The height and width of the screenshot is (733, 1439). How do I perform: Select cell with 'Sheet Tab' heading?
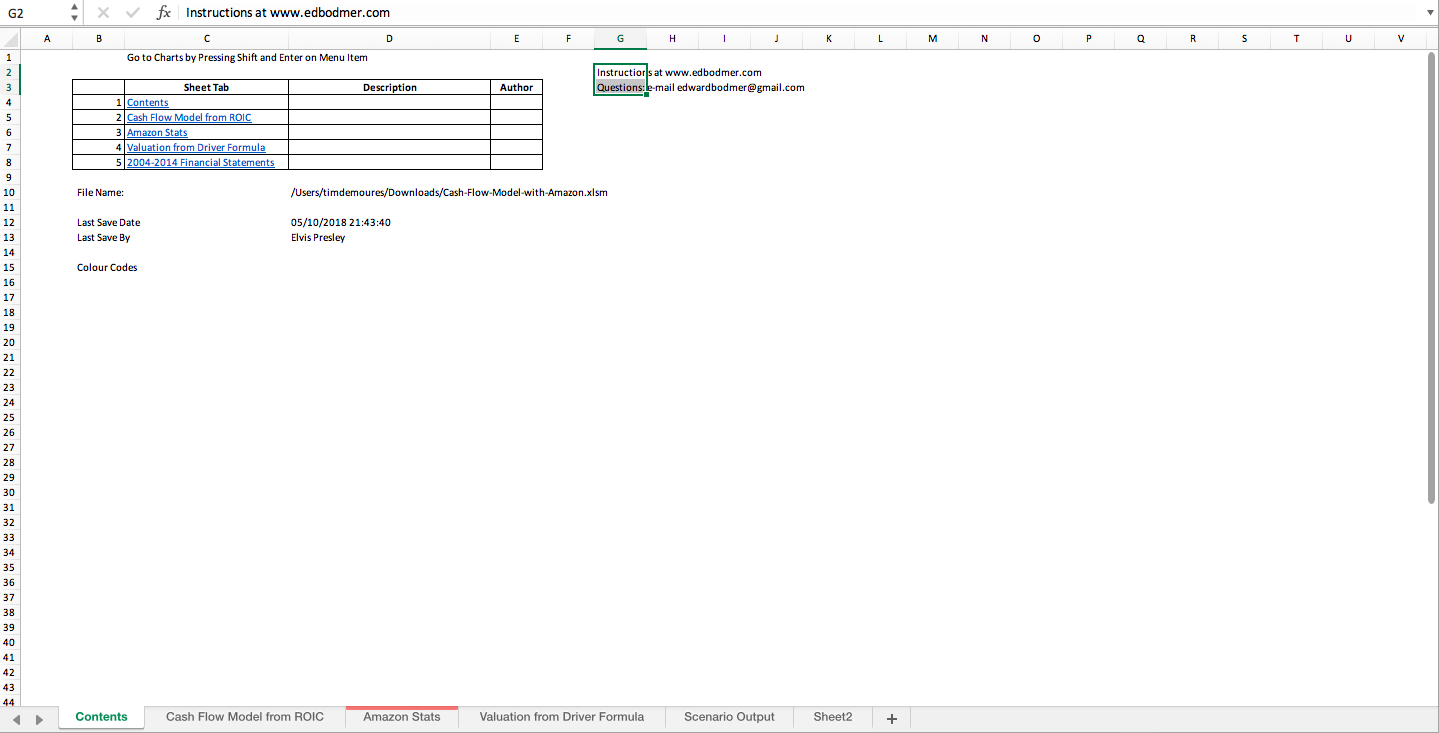[x=206, y=88]
